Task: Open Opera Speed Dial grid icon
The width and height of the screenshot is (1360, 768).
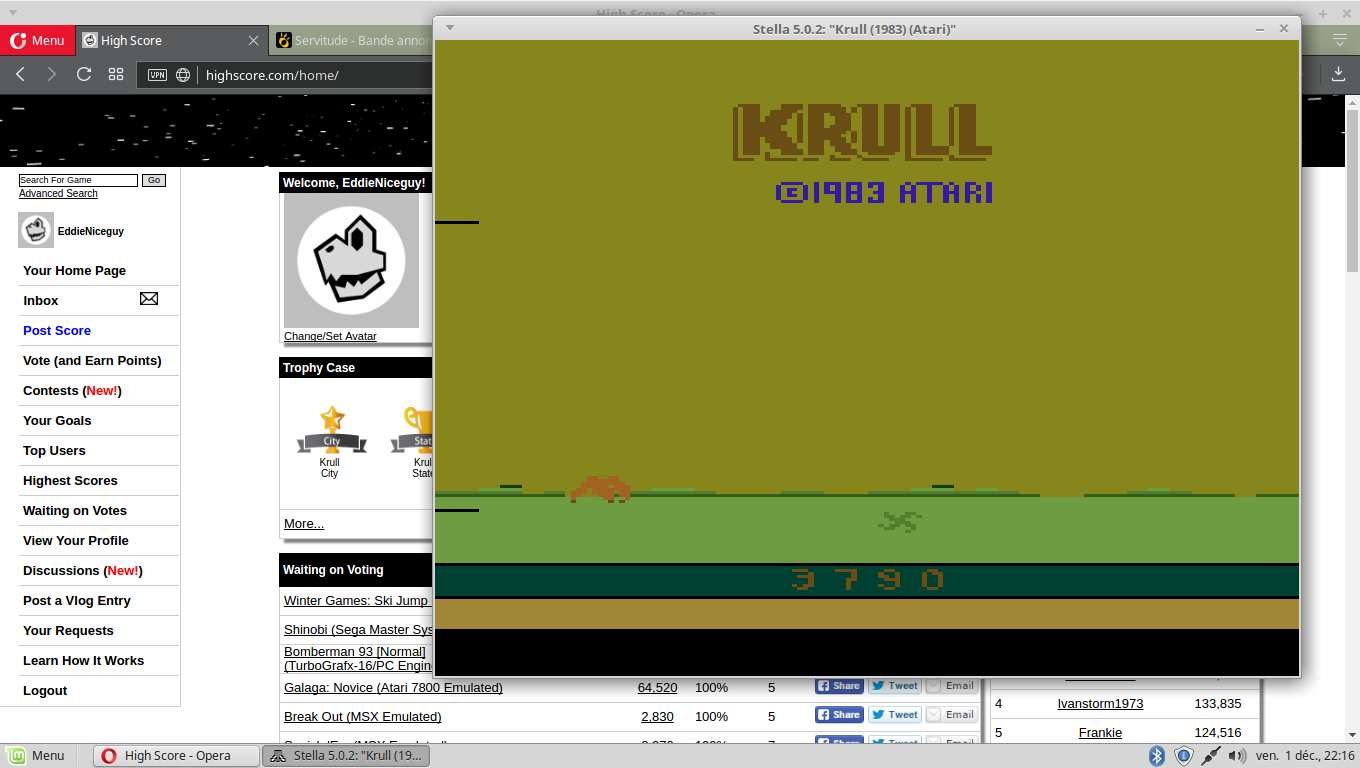Action: pos(116,75)
